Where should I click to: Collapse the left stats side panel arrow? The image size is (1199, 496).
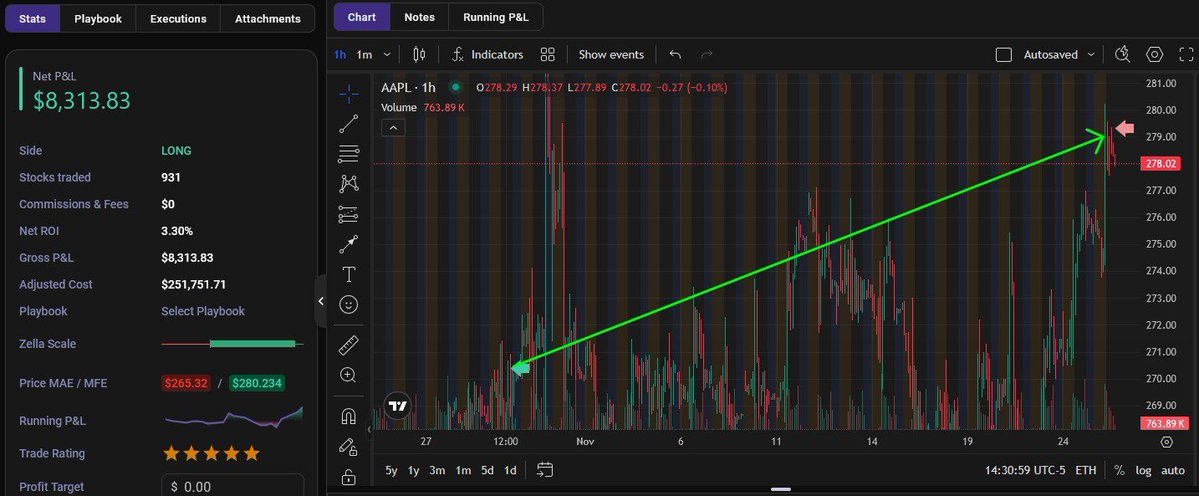tap(320, 301)
